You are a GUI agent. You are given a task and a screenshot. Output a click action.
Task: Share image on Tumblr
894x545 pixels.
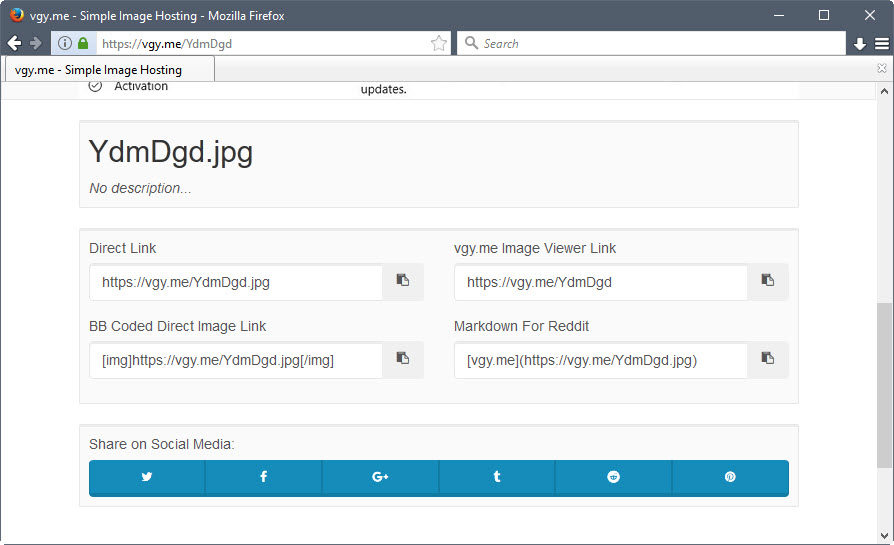point(497,478)
